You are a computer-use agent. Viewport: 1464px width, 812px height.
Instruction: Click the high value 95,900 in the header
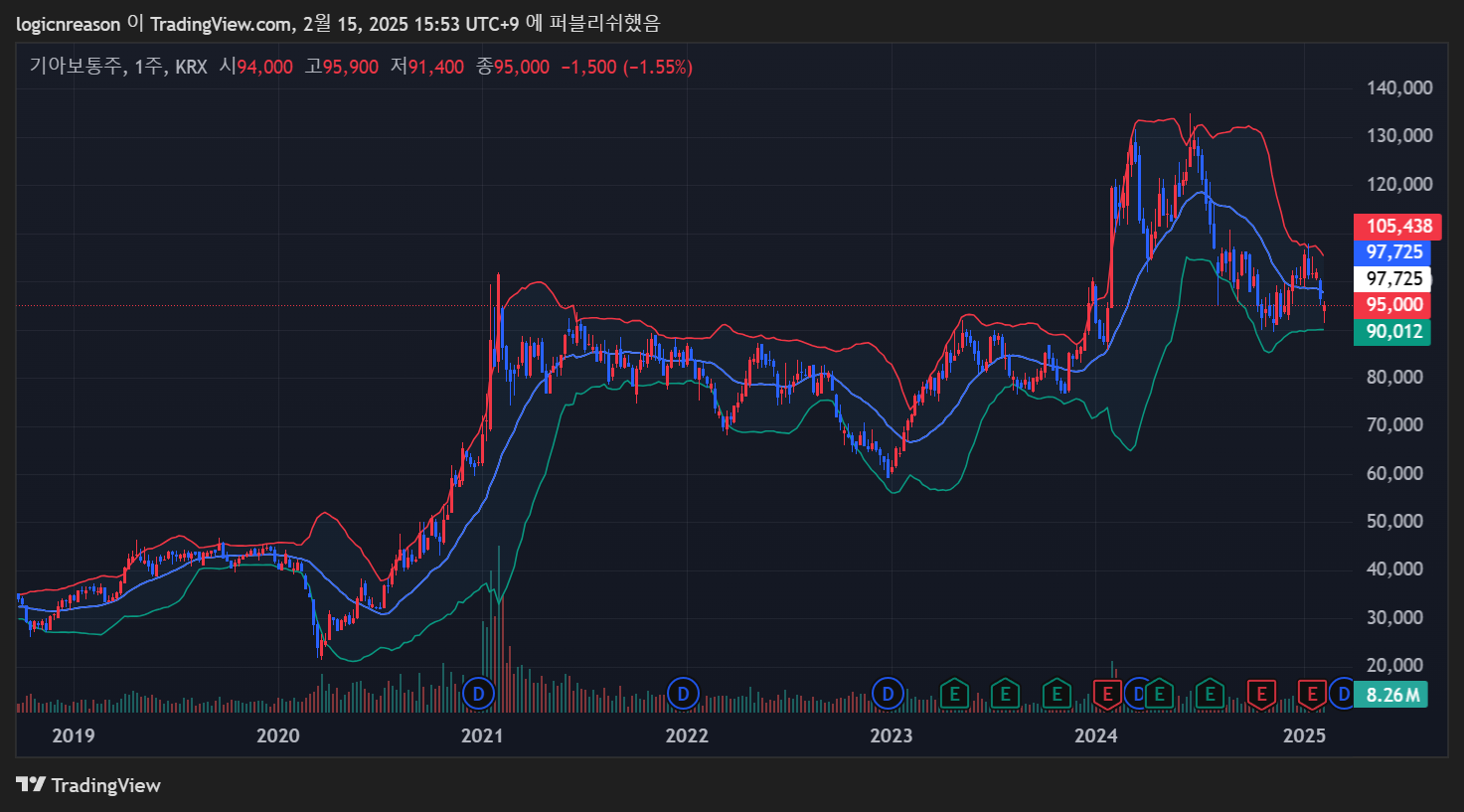click(x=351, y=67)
